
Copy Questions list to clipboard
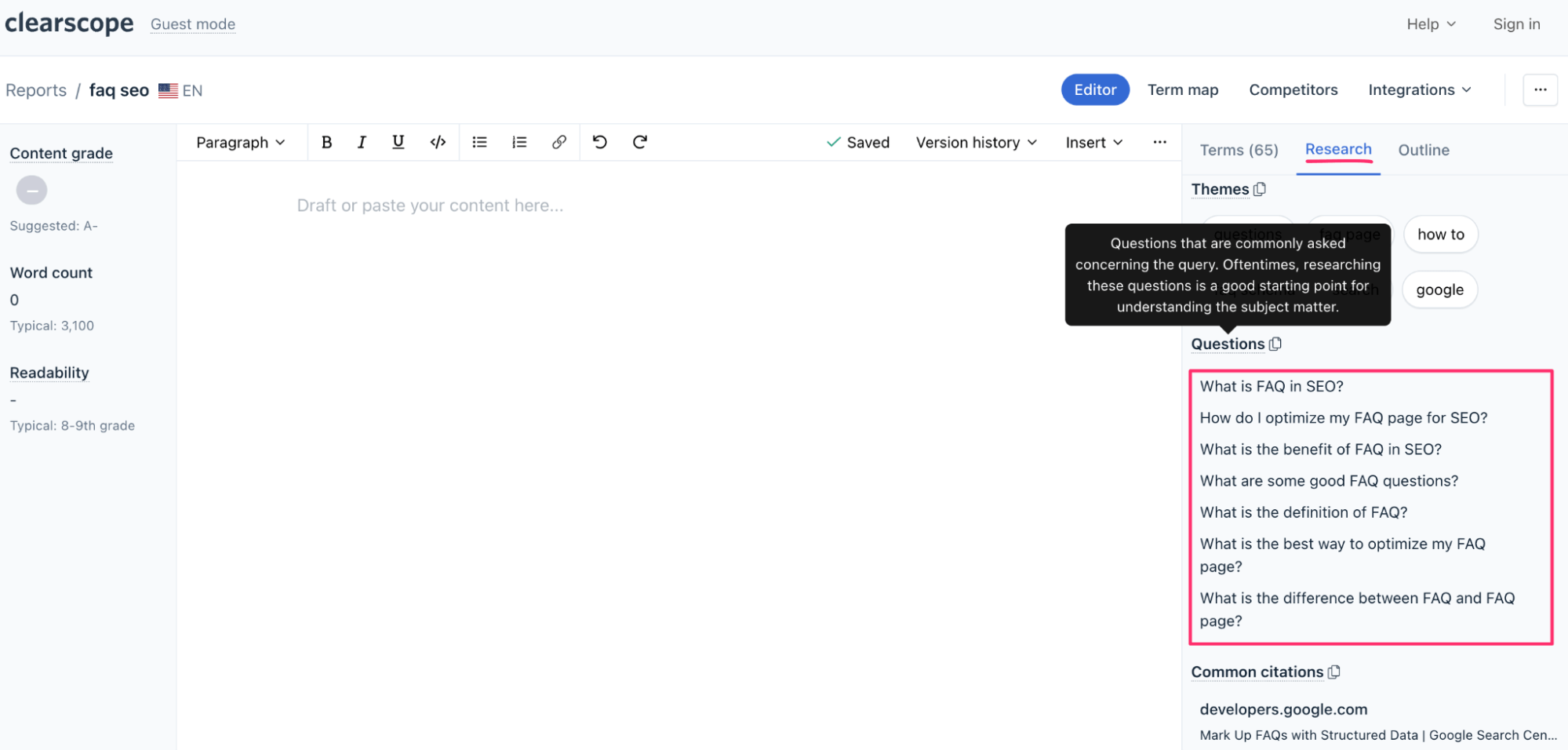(1275, 344)
